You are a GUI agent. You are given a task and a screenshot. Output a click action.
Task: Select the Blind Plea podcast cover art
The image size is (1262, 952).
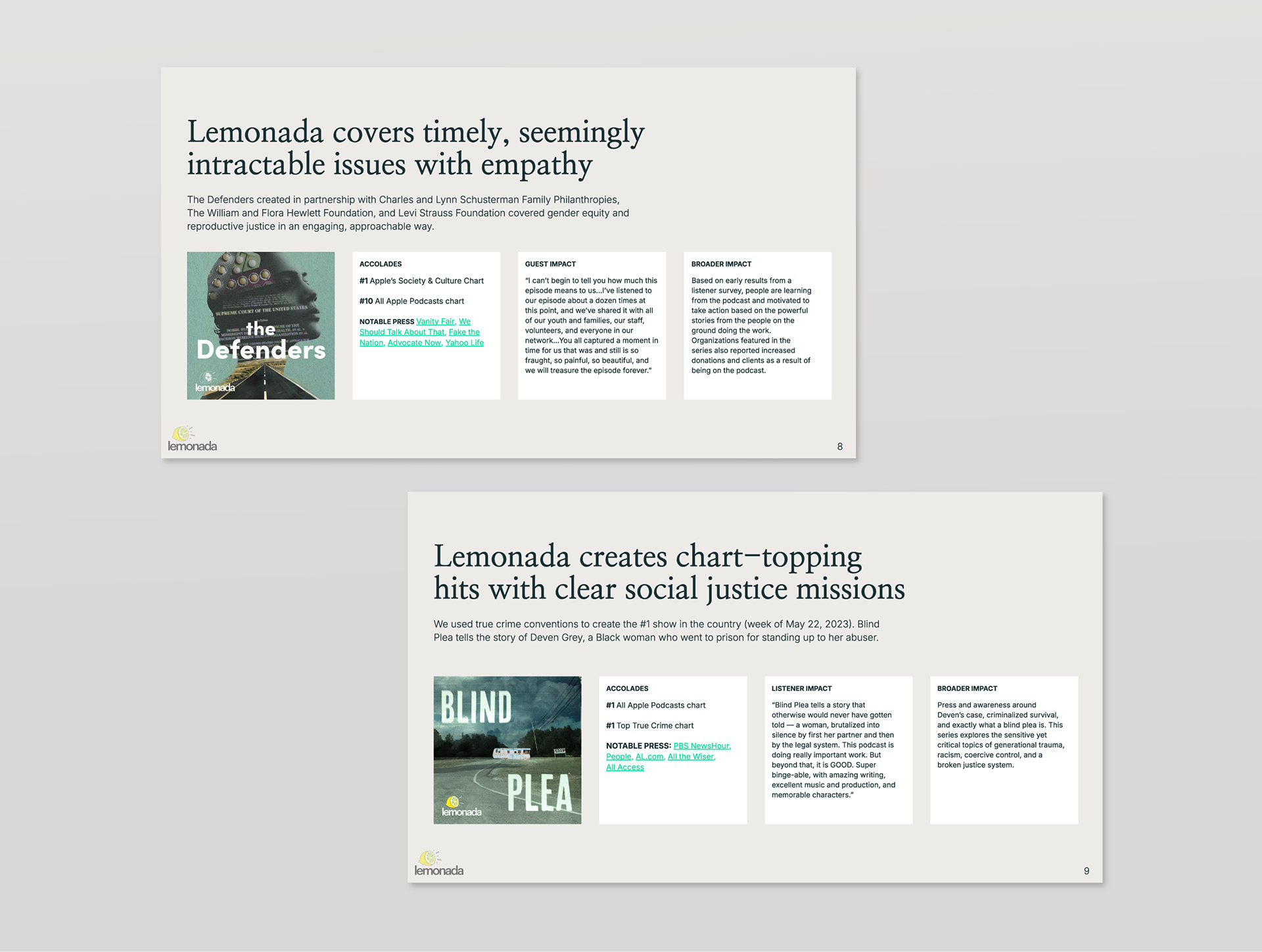[x=507, y=750]
